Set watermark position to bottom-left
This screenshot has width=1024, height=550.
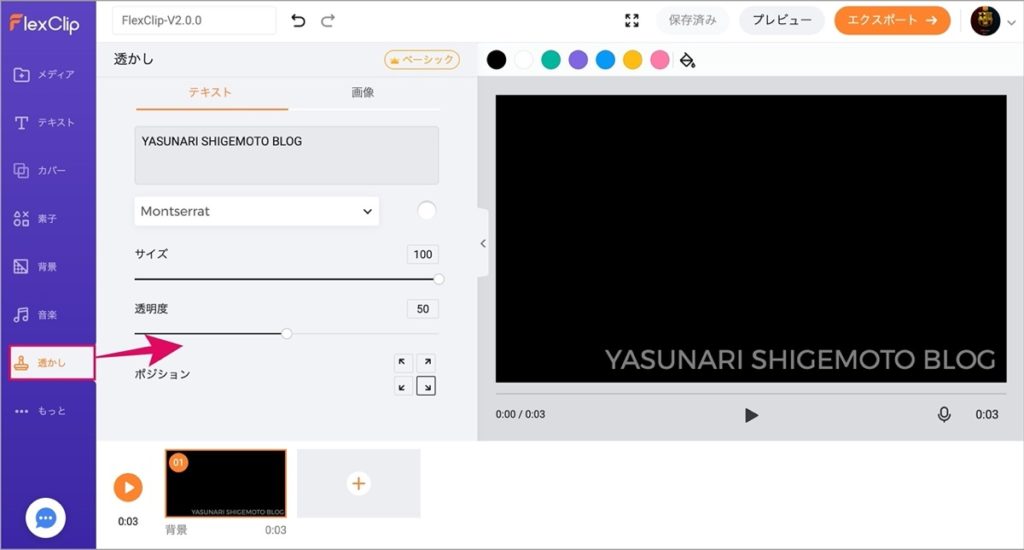(x=403, y=386)
